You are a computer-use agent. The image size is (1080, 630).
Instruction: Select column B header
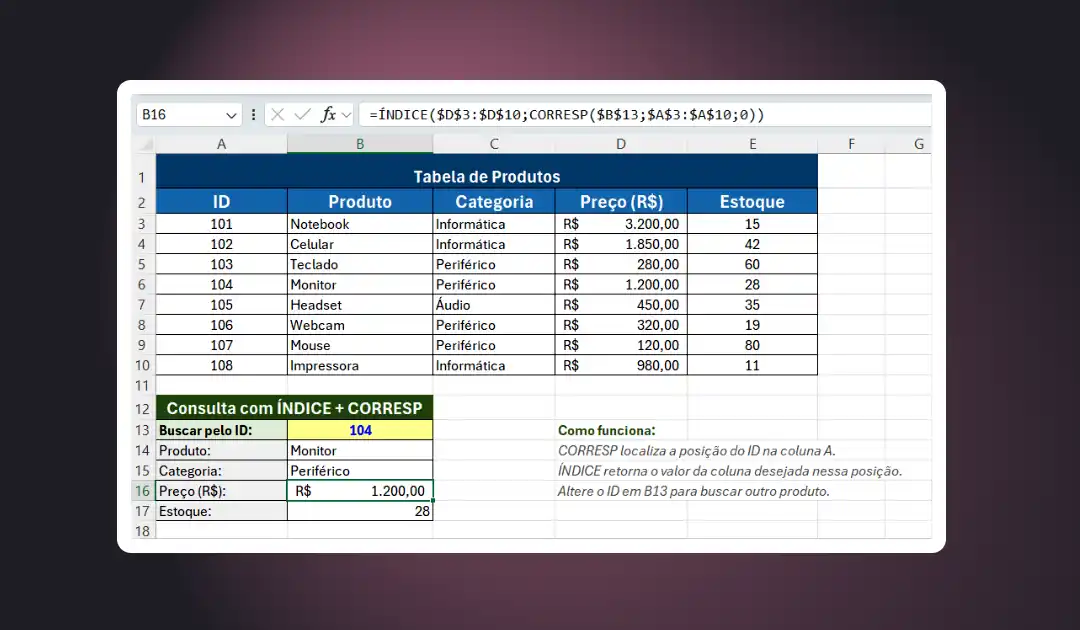[360, 144]
